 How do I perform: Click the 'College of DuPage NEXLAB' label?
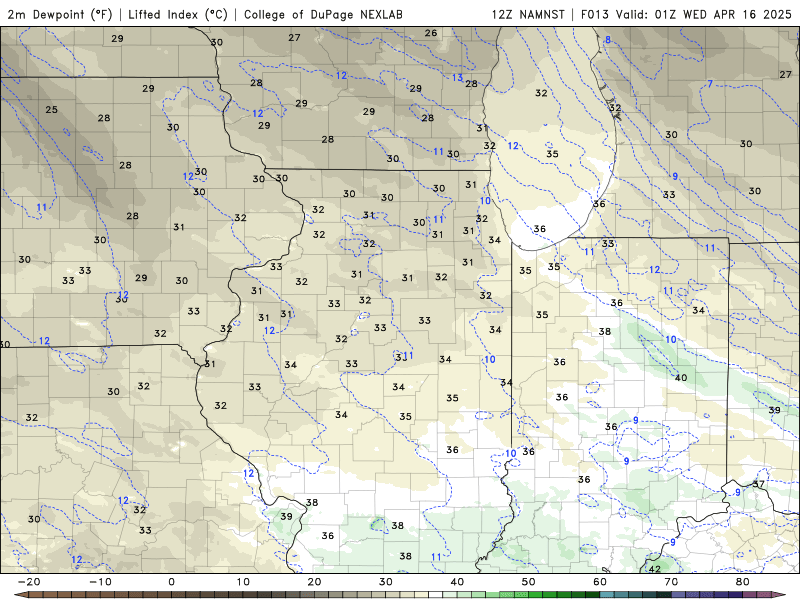[323, 14]
